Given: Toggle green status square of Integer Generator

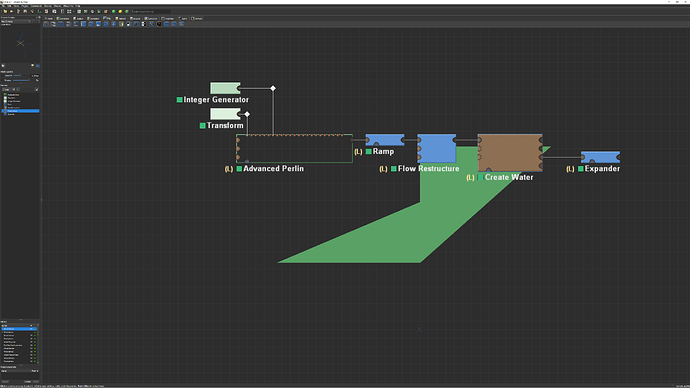Looking at the screenshot, I should point(180,100).
